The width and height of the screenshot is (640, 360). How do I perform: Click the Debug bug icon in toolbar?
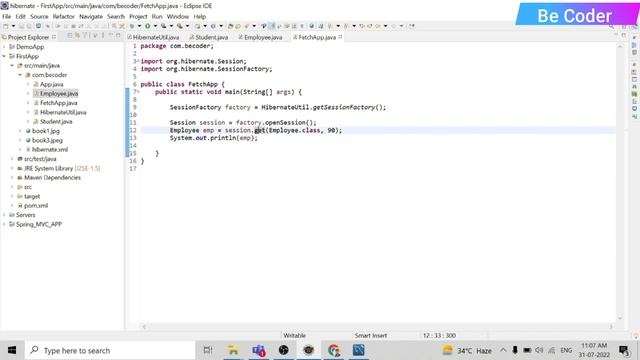pos(131,26)
